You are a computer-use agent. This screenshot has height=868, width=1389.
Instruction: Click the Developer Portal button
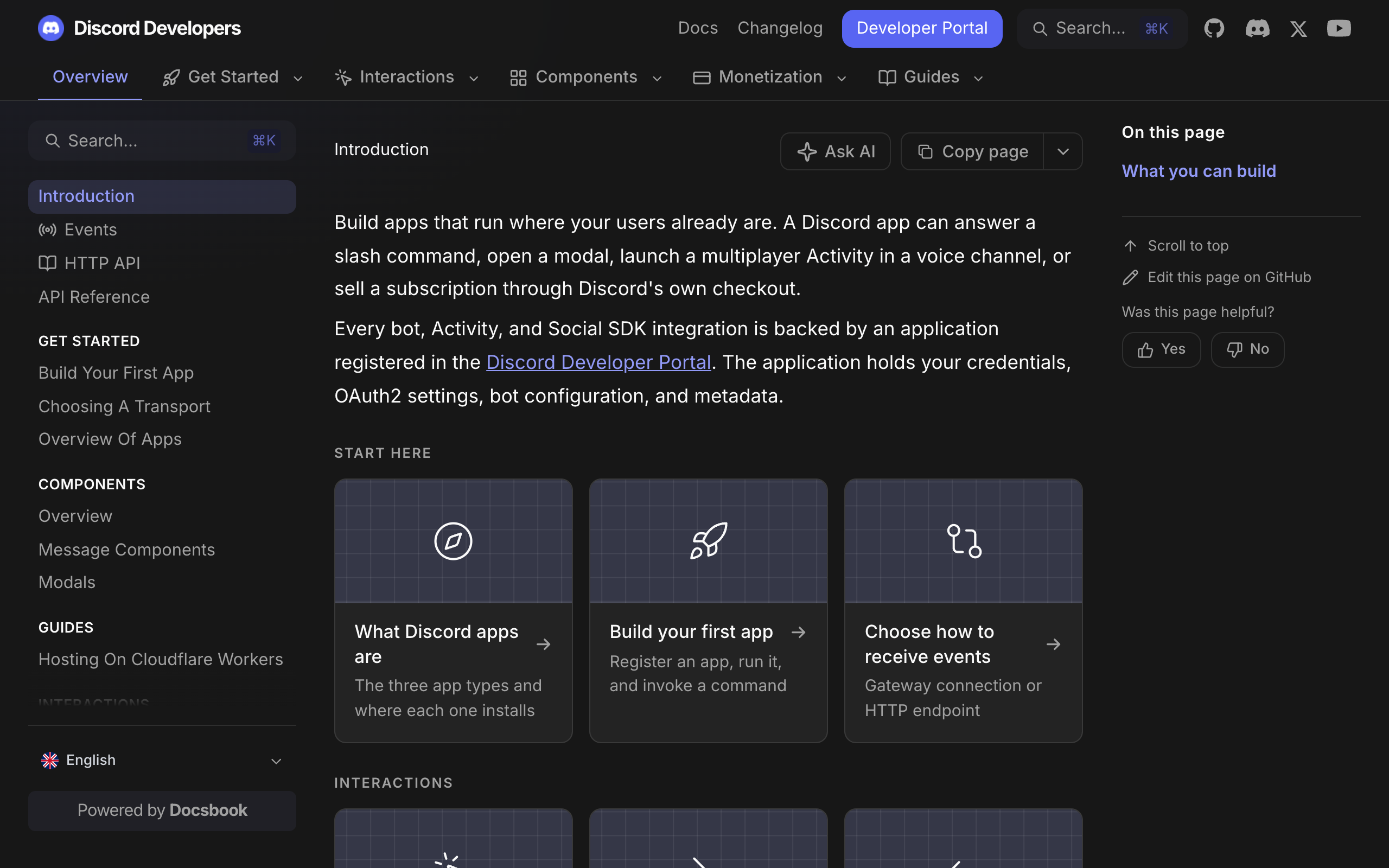922,29
